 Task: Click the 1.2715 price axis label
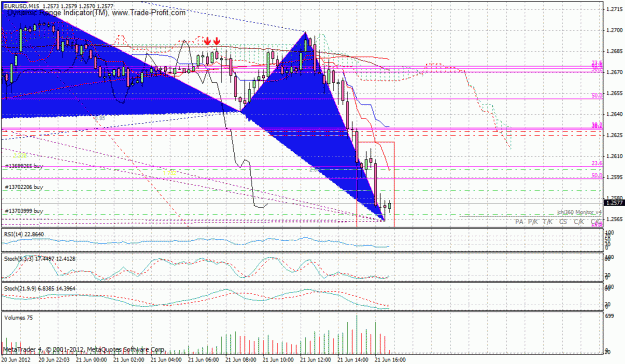coord(615,9)
